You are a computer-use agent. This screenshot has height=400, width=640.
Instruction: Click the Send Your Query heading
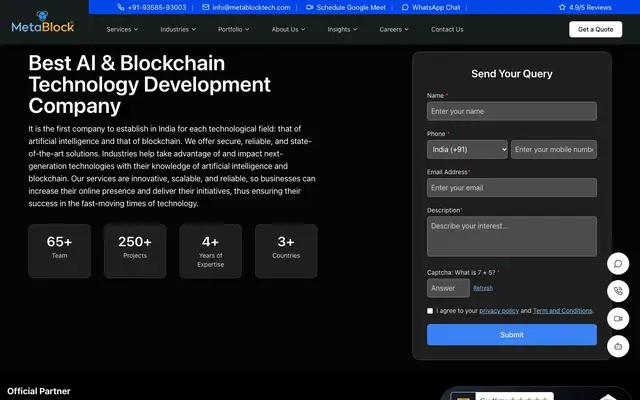click(512, 74)
